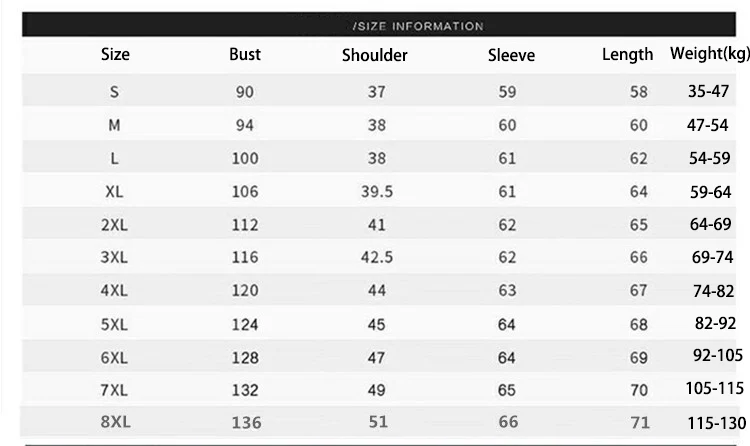The image size is (750, 446).
Task: Click the Sleeve column header
Action: coord(511,55)
